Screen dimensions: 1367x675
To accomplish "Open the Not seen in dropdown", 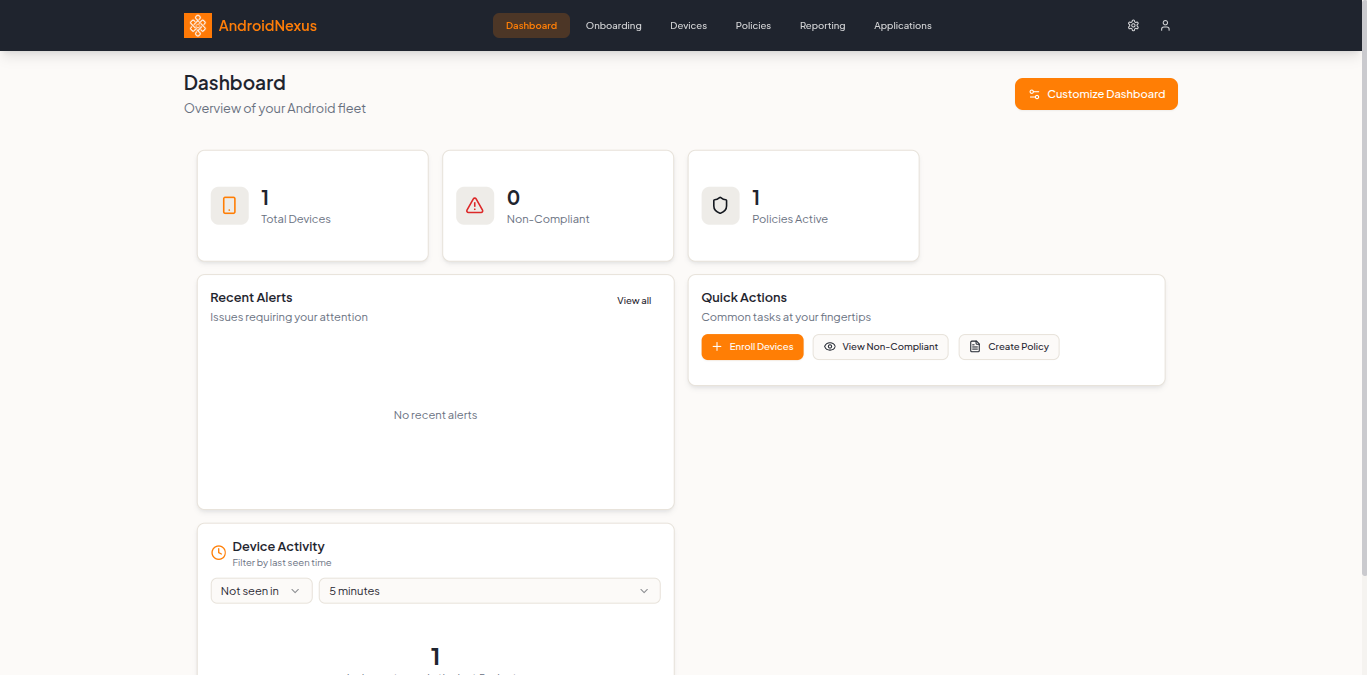I will (x=261, y=590).
